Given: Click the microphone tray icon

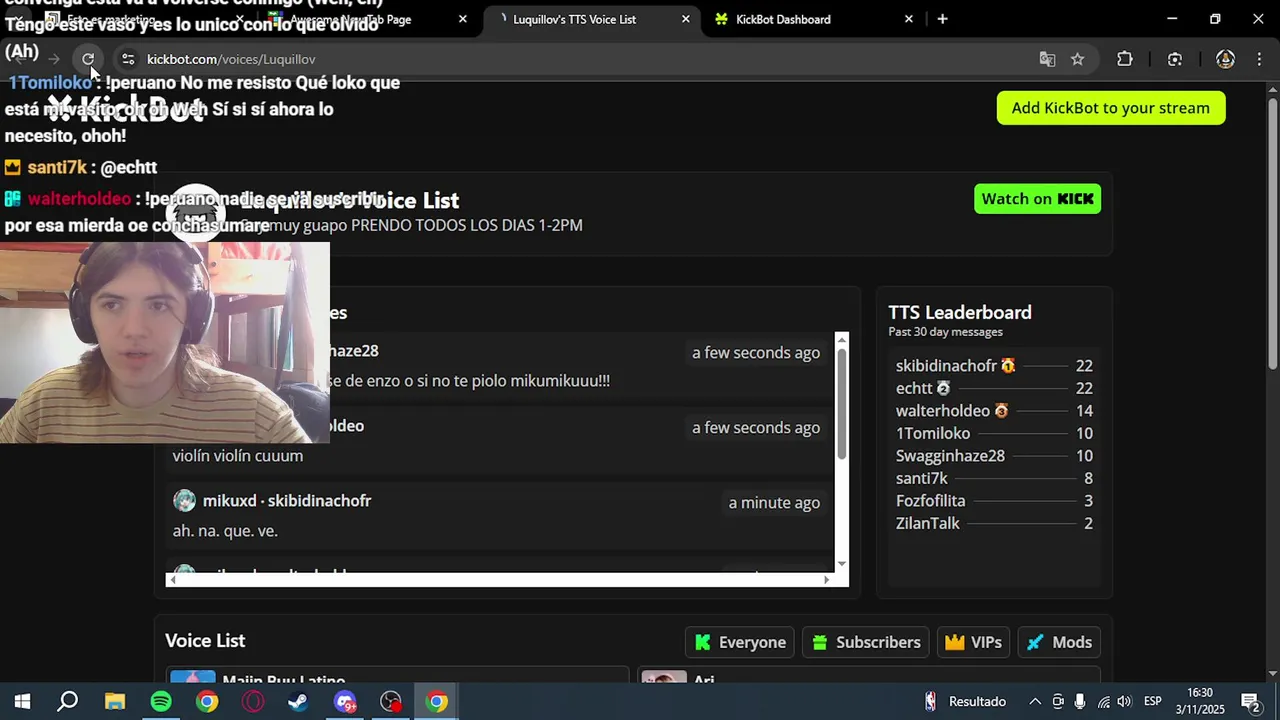Looking at the screenshot, I should click(x=1080, y=701).
